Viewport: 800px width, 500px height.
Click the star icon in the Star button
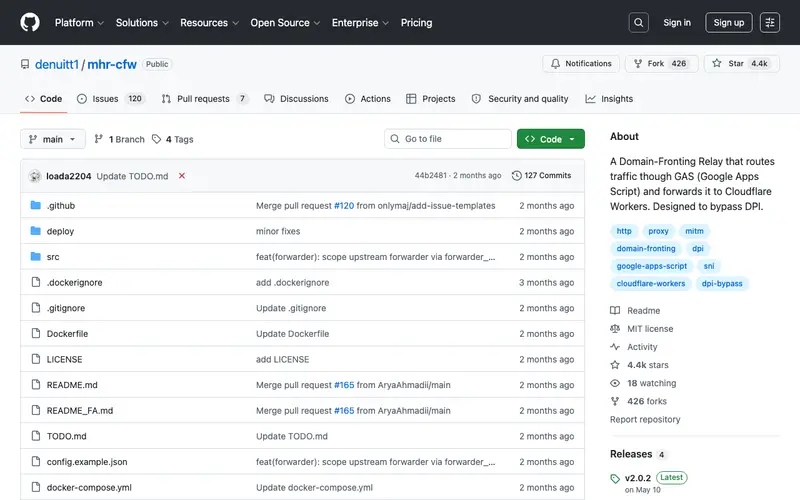pyautogui.click(x=717, y=63)
